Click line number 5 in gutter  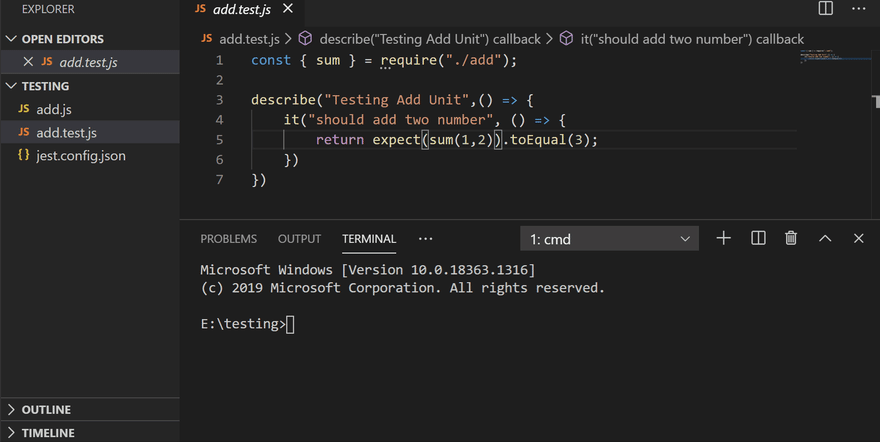(219, 140)
